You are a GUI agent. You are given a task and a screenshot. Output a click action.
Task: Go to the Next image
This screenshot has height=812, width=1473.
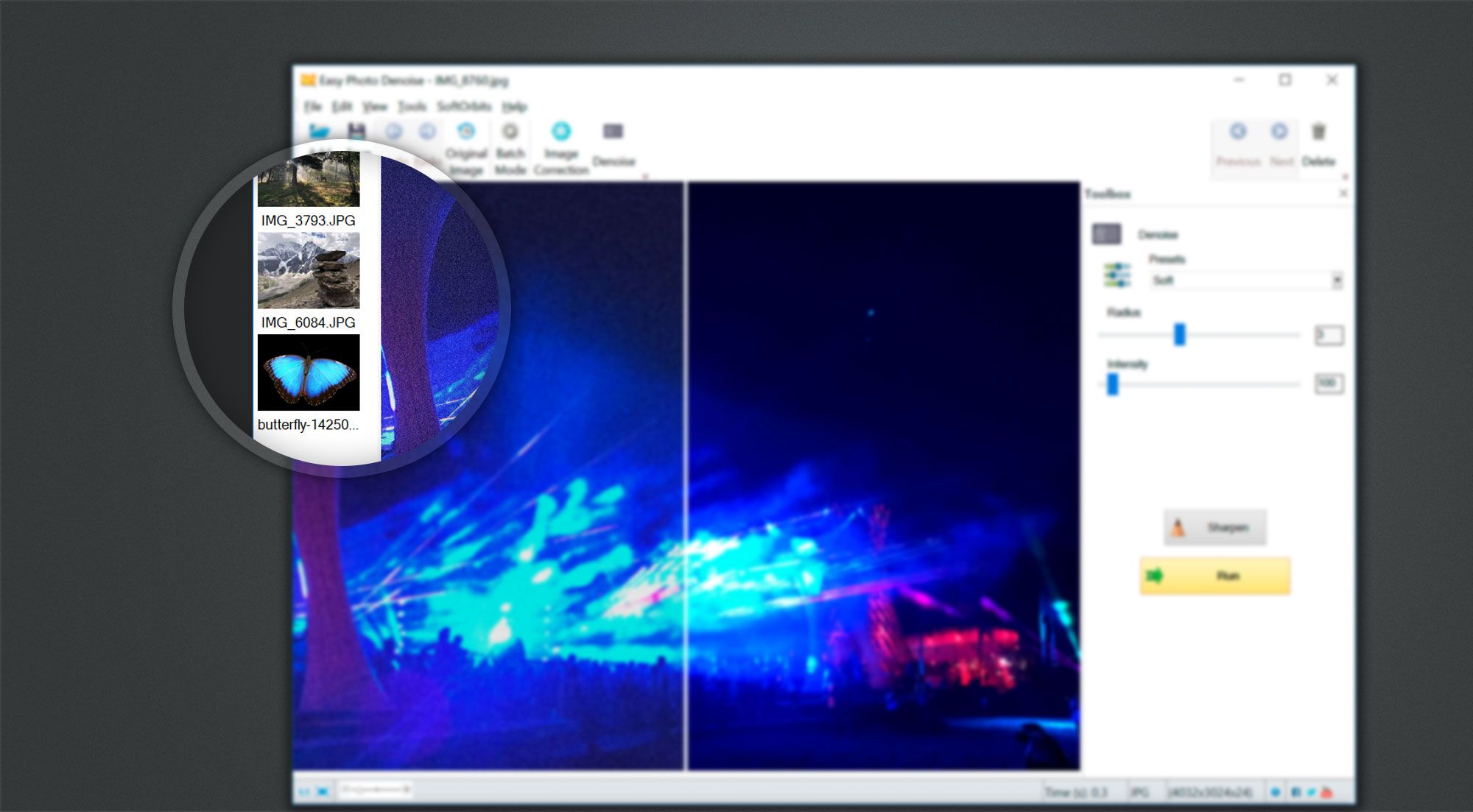coord(1281,146)
